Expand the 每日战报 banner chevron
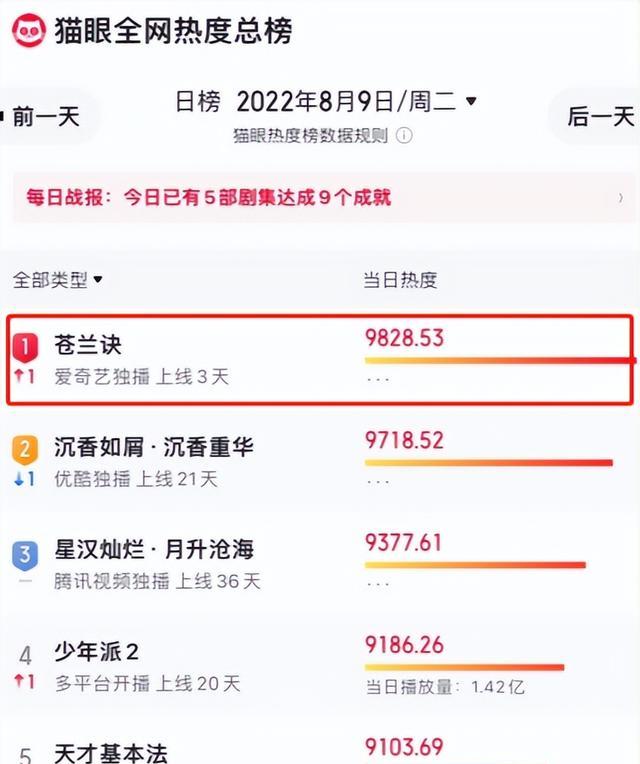Image resolution: width=640 pixels, height=764 pixels. pos(621,198)
